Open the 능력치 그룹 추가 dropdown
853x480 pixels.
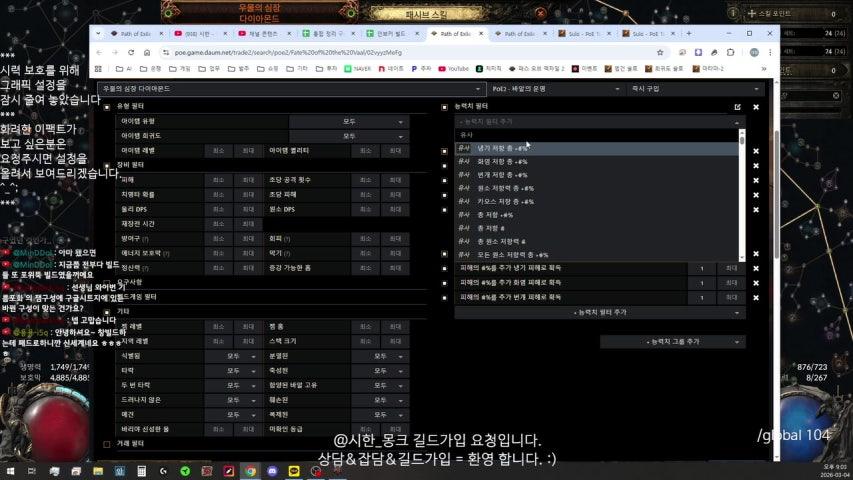673,342
